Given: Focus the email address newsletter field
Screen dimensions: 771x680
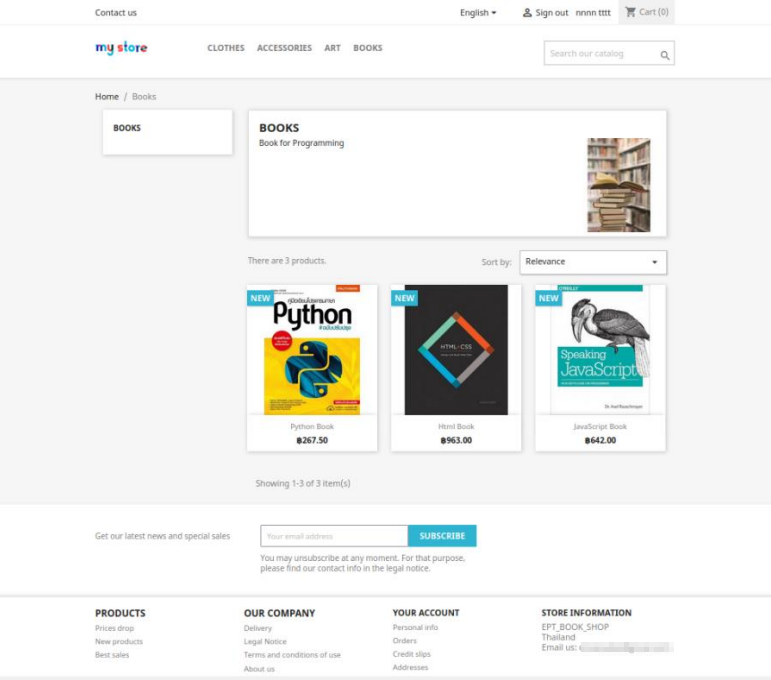Looking at the screenshot, I should point(334,536).
